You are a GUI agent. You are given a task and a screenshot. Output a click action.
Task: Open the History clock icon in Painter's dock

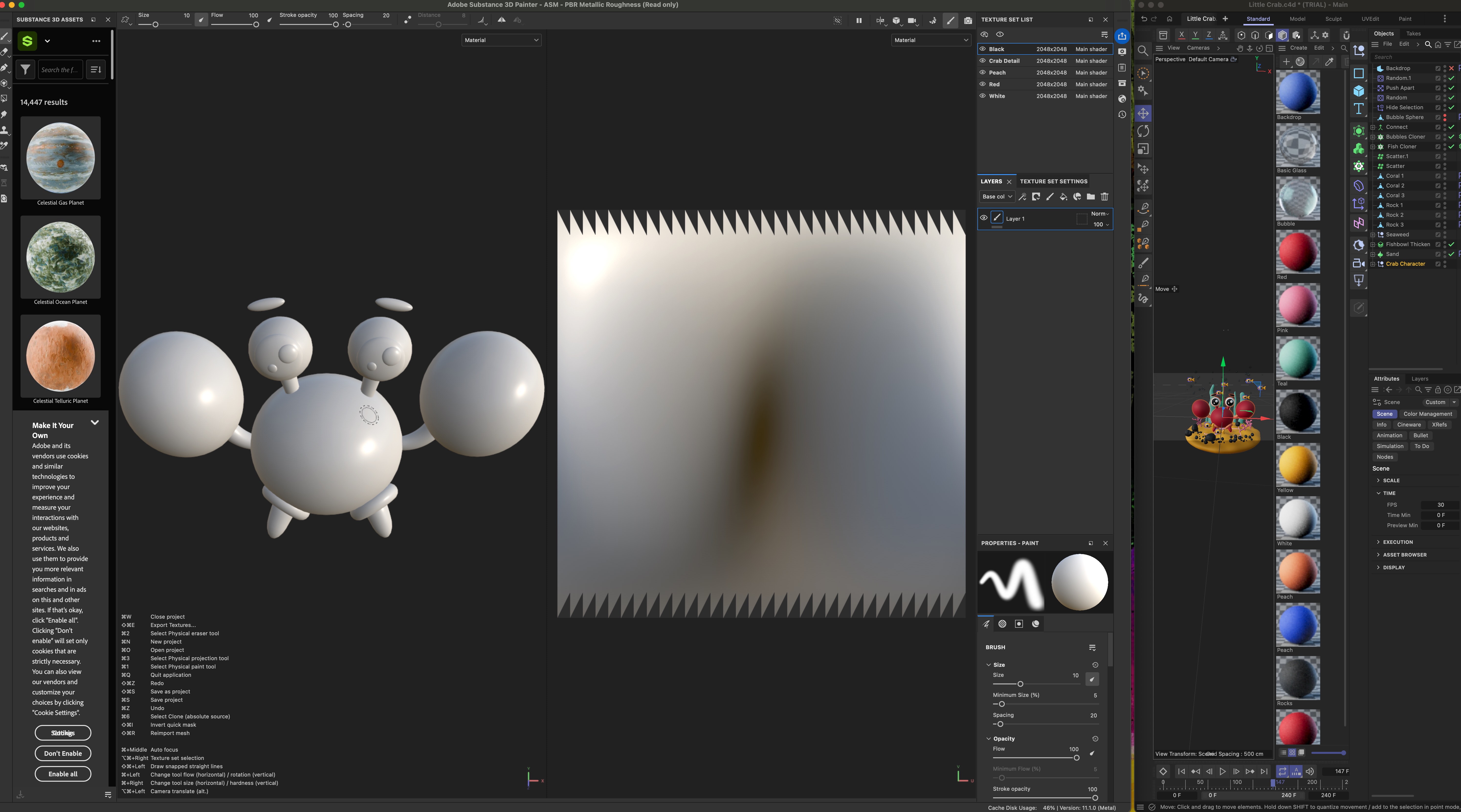coord(1122,115)
